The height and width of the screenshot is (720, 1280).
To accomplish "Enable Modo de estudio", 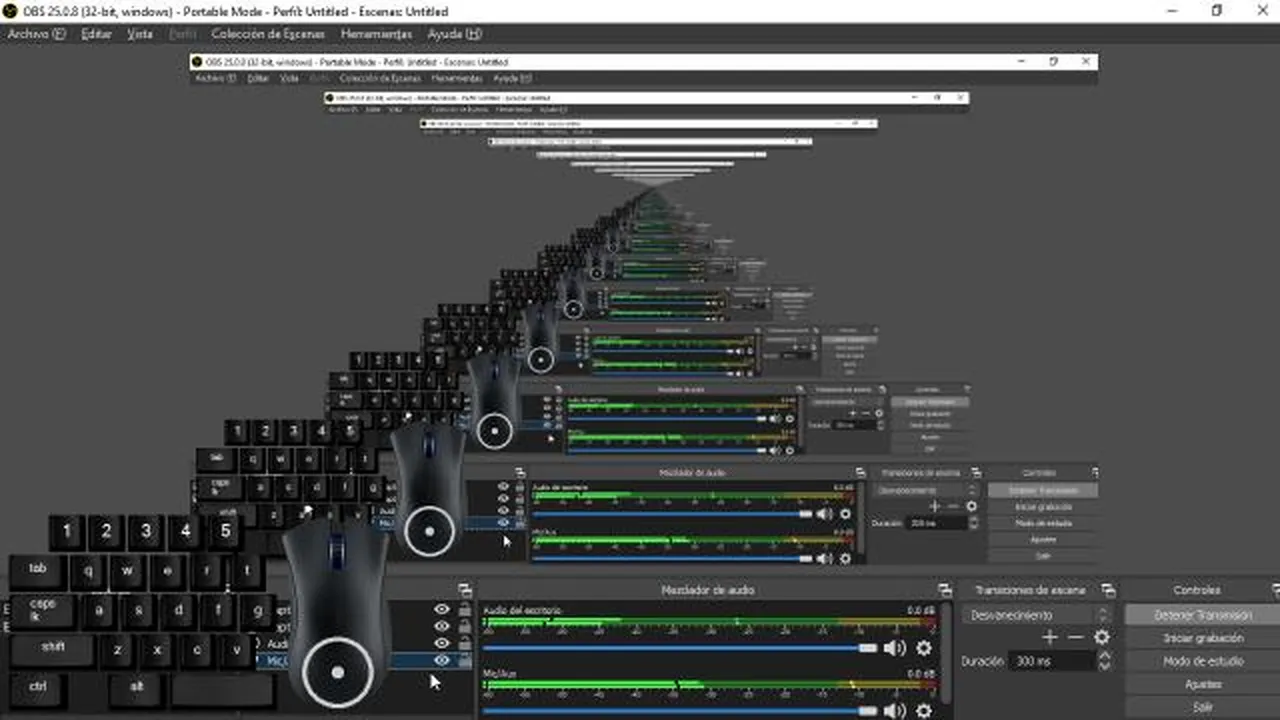I will [1203, 661].
